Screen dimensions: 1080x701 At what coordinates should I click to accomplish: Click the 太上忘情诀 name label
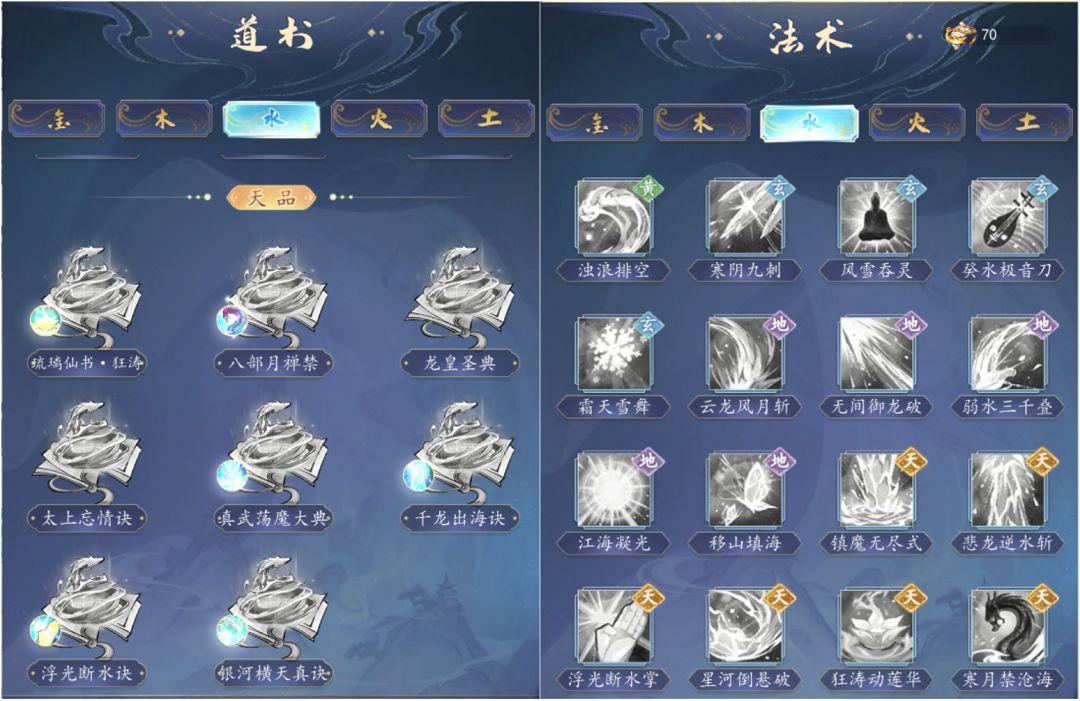click(87, 519)
